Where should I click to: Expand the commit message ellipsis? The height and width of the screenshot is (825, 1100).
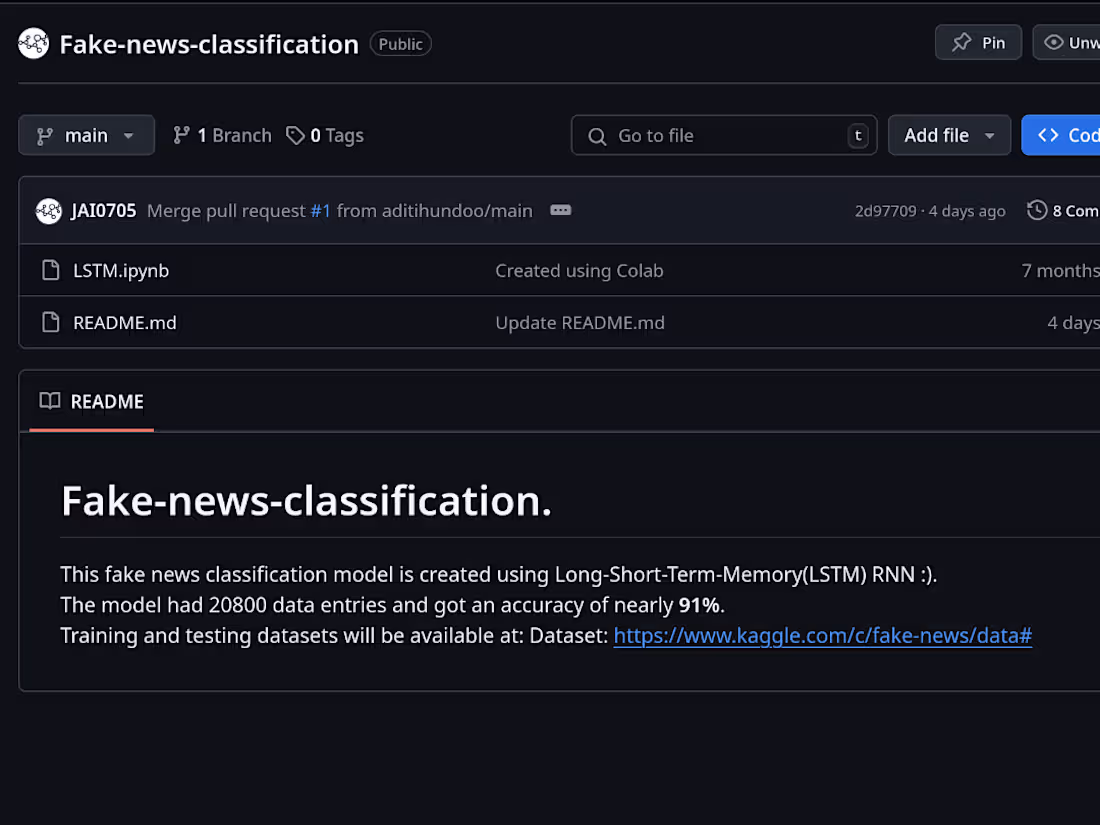[560, 210]
